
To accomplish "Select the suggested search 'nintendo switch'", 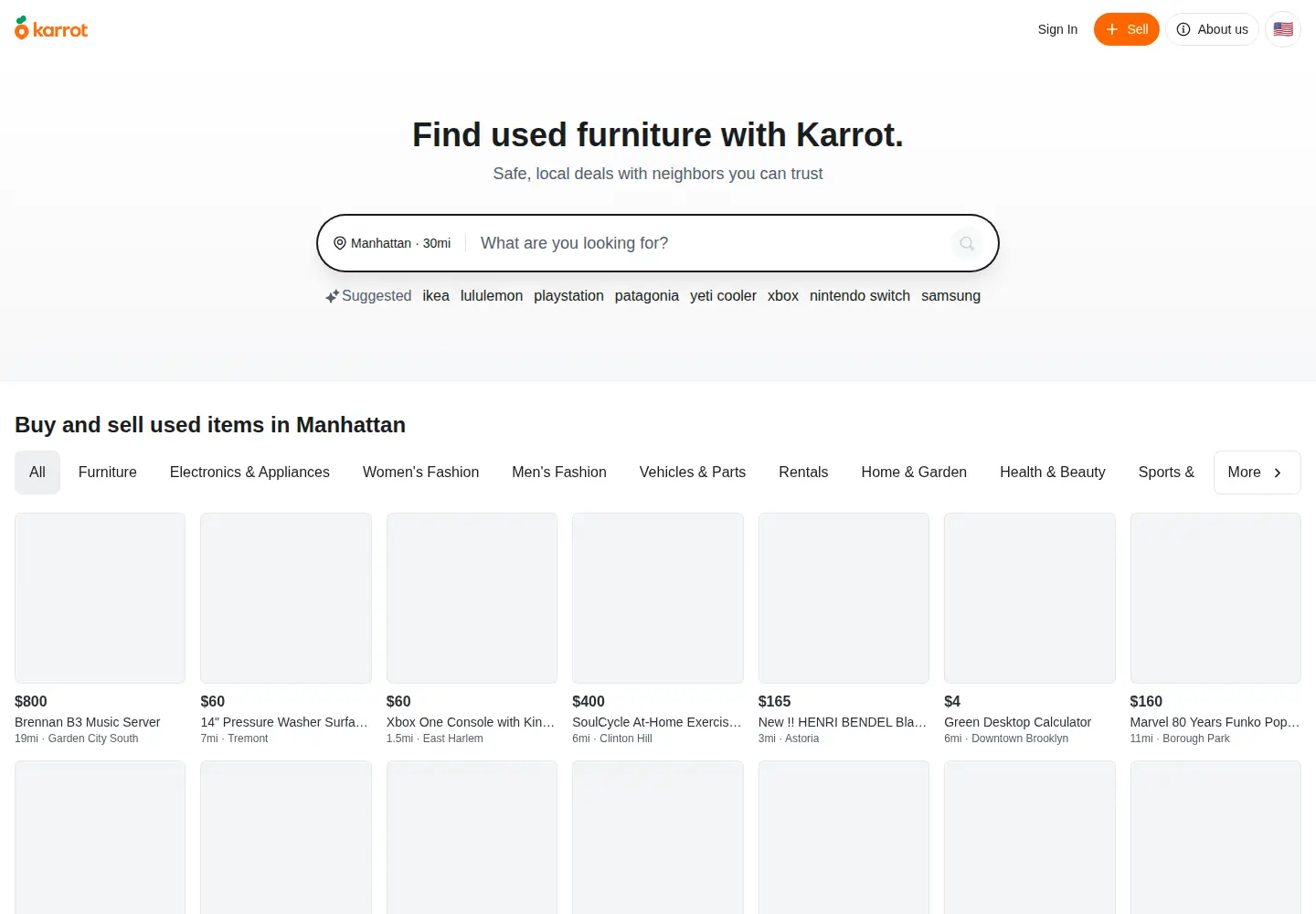I will tap(860, 296).
